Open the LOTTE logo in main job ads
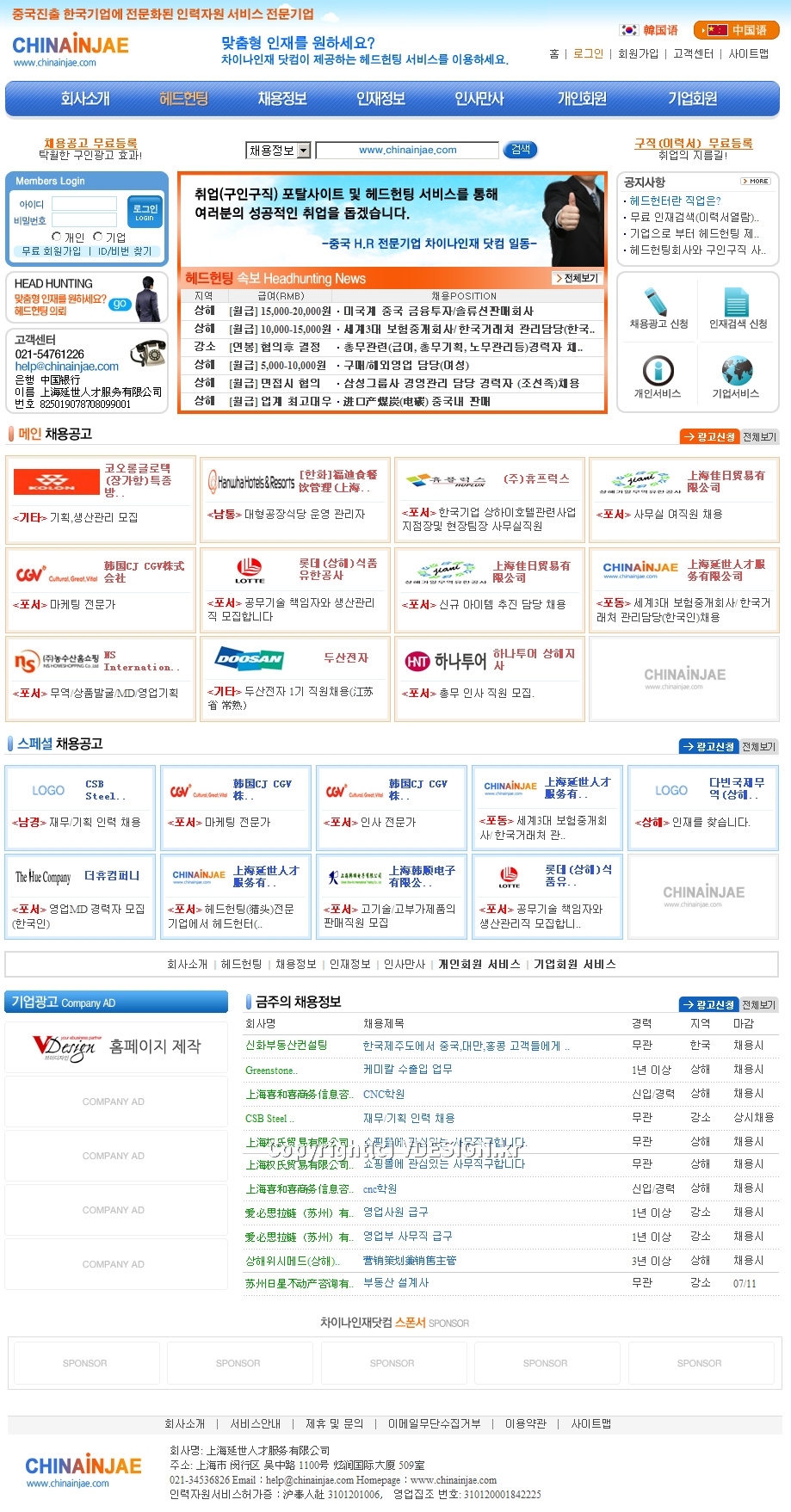The image size is (791, 1512). coord(250,570)
